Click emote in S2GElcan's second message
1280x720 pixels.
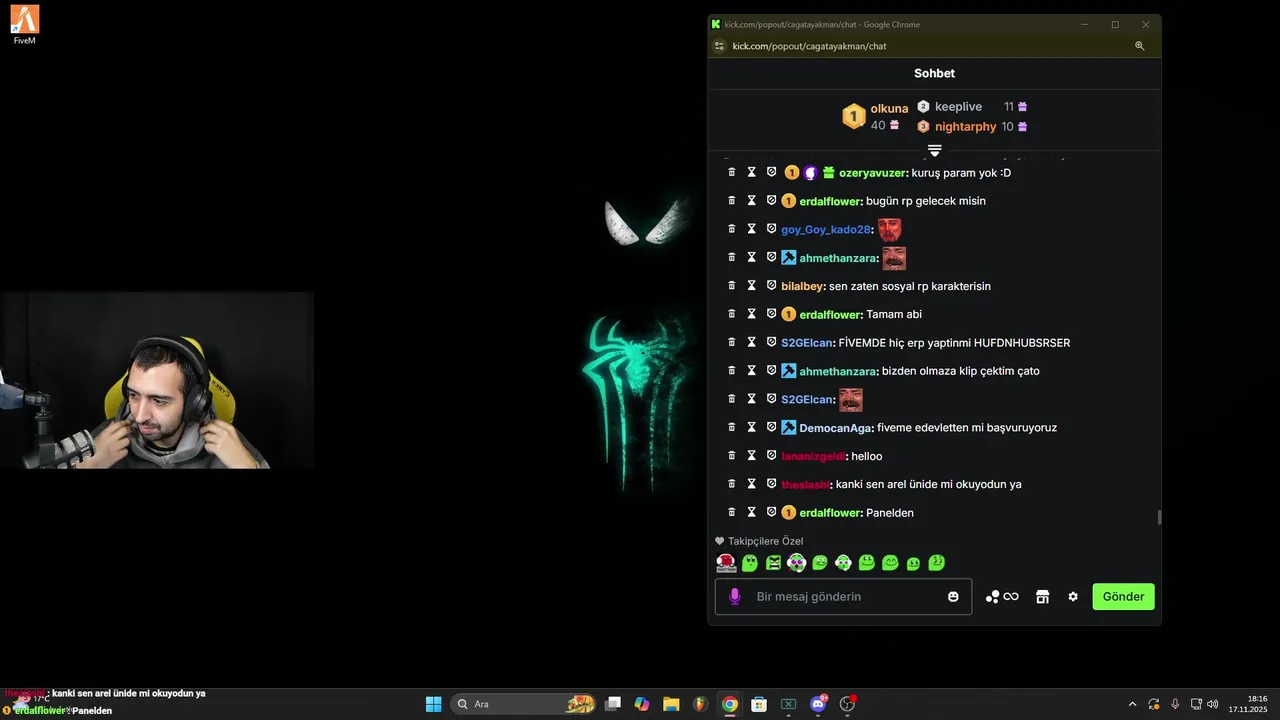point(850,400)
